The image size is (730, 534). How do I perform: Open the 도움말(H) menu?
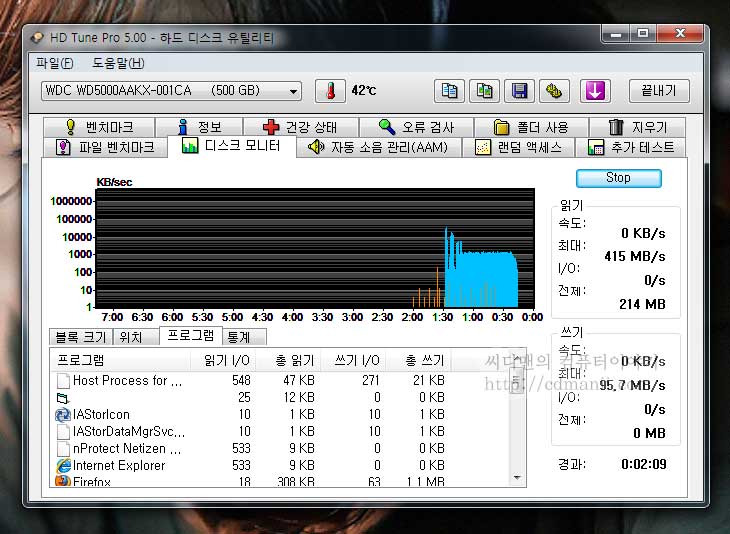[118, 63]
